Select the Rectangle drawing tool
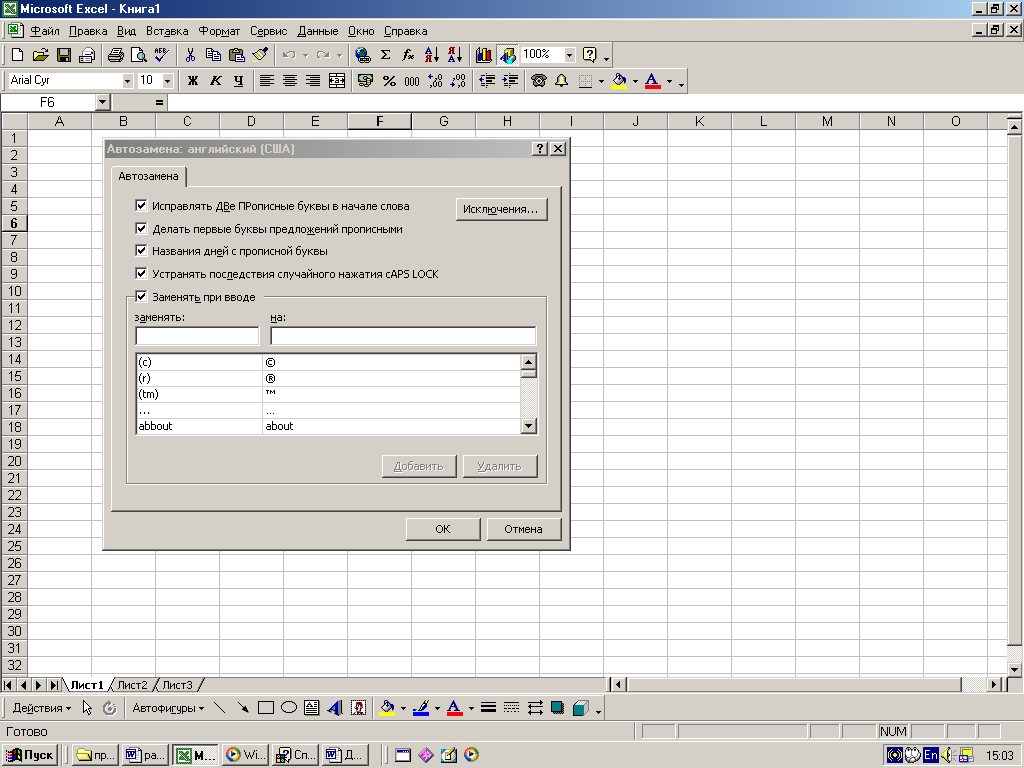This screenshot has height=768, width=1024. pos(266,708)
